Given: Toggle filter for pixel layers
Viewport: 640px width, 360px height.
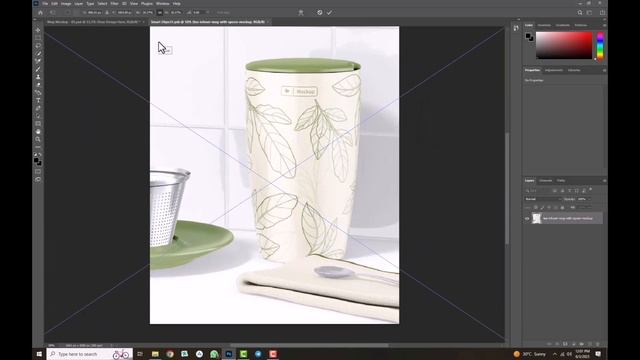Looking at the screenshot, I should pyautogui.click(x=555, y=191).
